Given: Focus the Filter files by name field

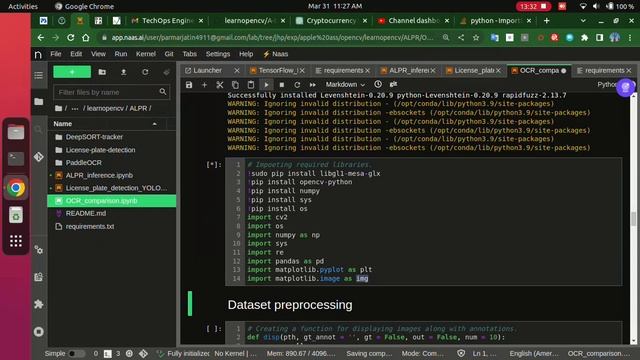Looking at the screenshot, I should [111, 92].
